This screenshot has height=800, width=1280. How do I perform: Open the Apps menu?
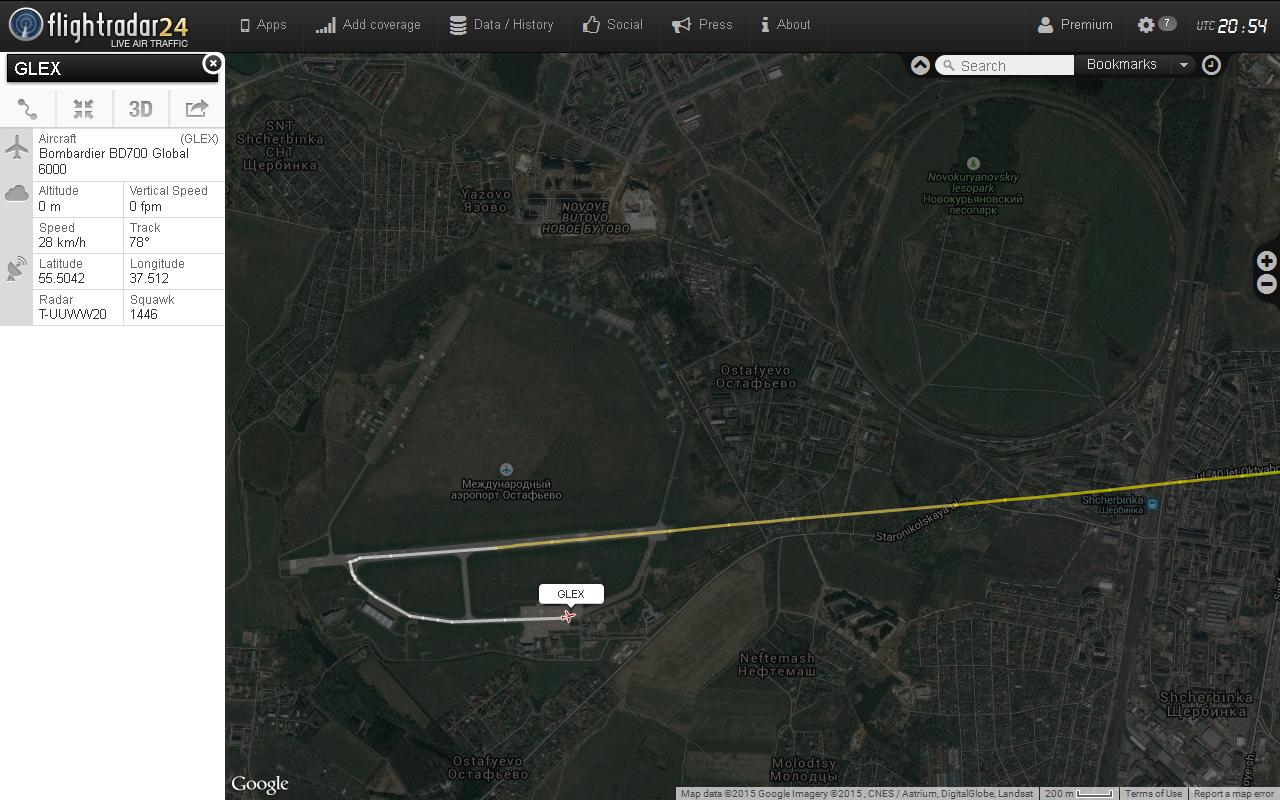coord(264,25)
